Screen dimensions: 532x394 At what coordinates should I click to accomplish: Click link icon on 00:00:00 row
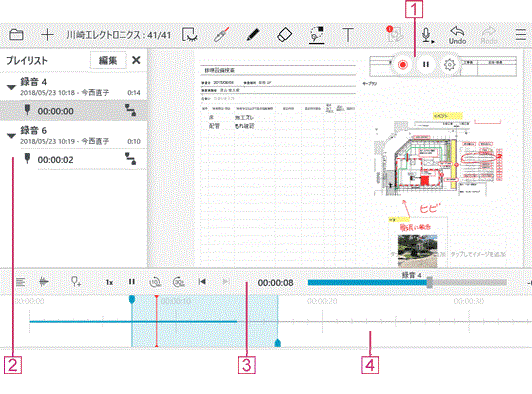coord(131,111)
